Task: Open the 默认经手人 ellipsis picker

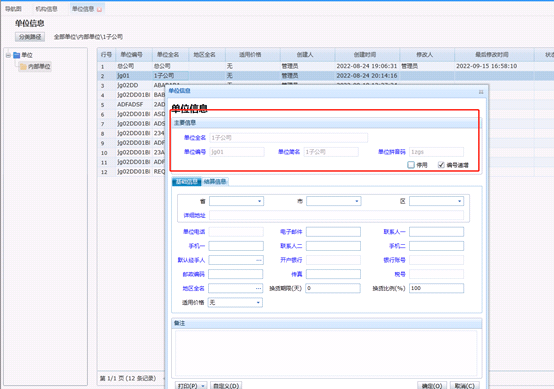Action: pyautogui.click(x=259, y=260)
